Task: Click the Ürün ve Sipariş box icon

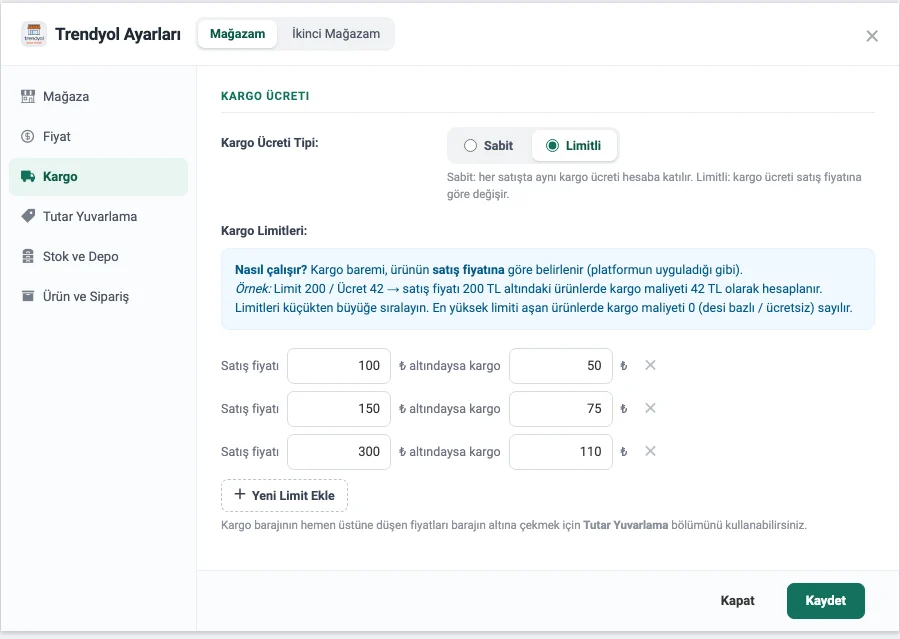Action: pyautogui.click(x=28, y=296)
